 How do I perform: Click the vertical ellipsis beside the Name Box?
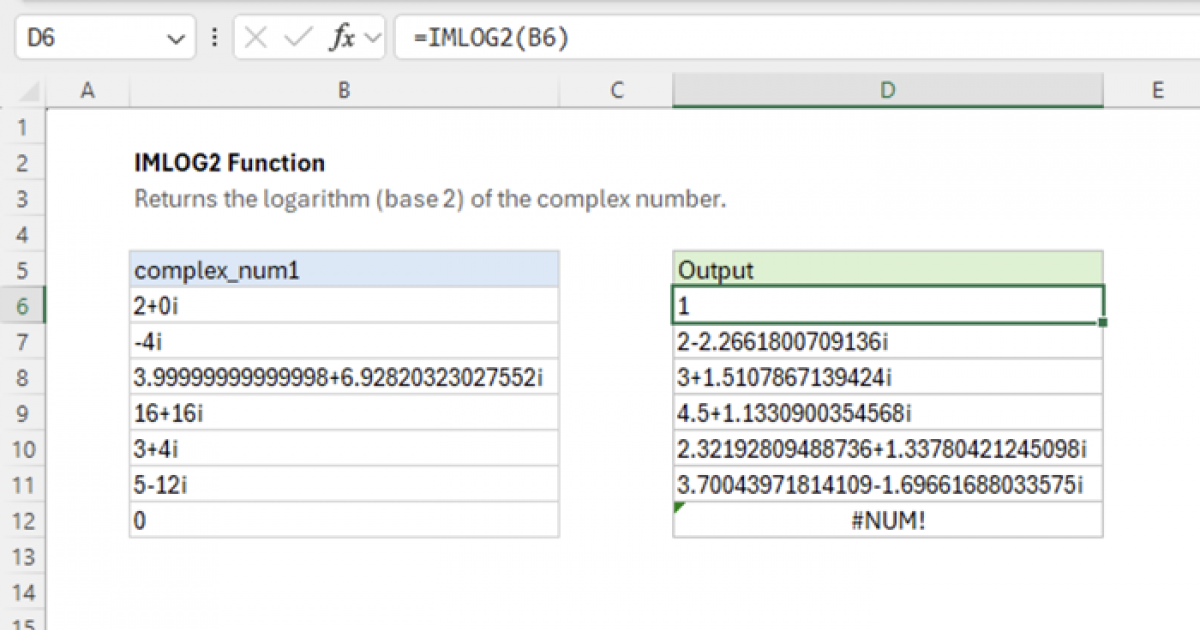tap(215, 38)
